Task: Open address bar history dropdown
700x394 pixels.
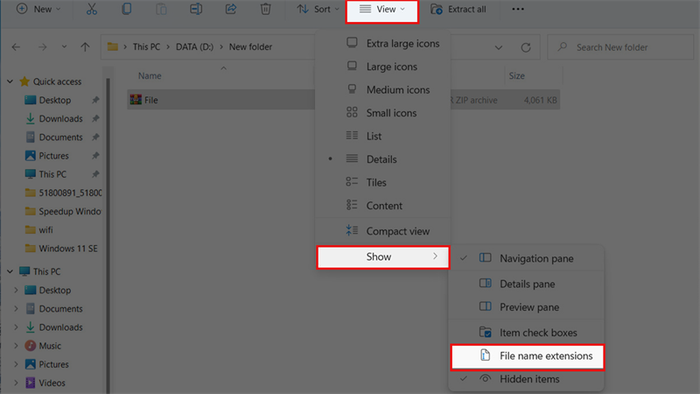Action: (498, 47)
